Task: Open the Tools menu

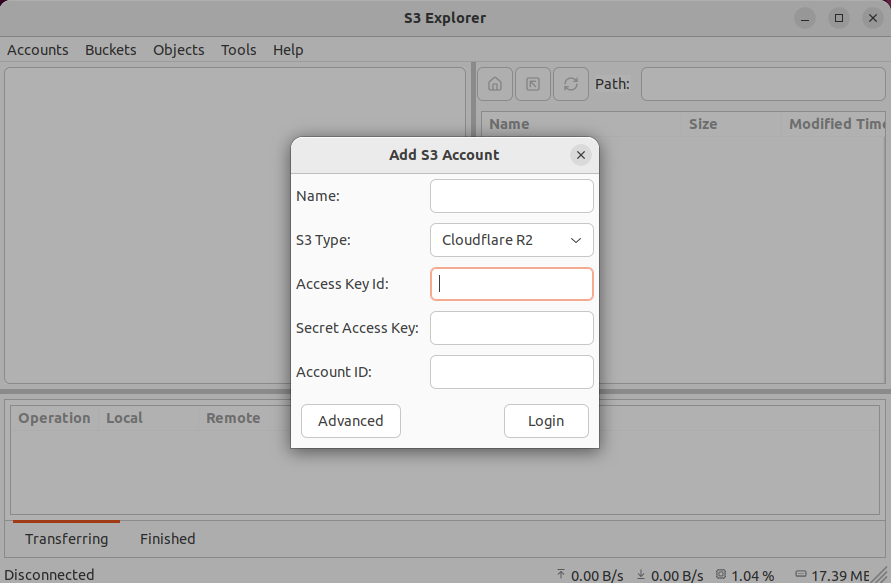Action: pyautogui.click(x=238, y=50)
